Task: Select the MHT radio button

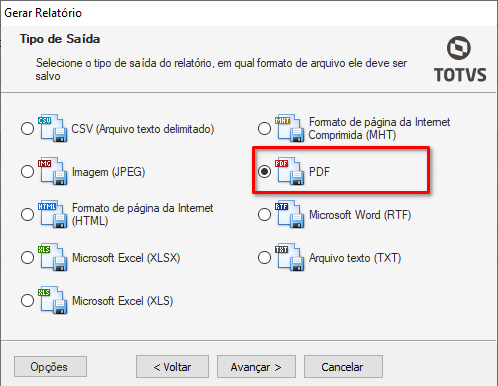Action: click(x=264, y=129)
